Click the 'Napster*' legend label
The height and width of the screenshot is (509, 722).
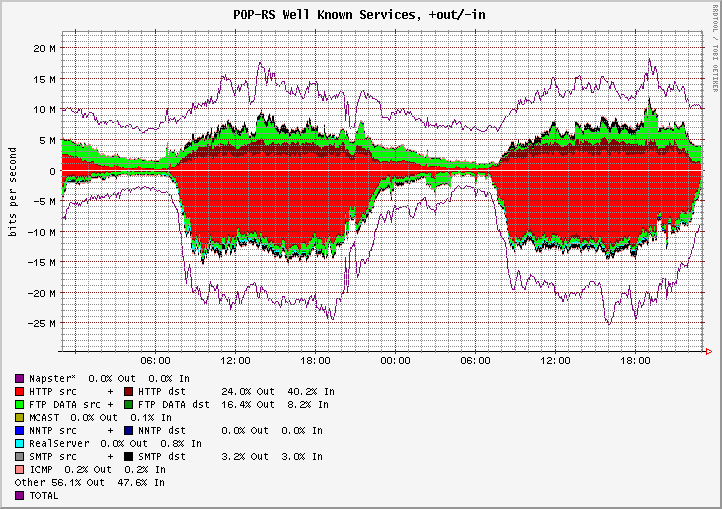52,379
